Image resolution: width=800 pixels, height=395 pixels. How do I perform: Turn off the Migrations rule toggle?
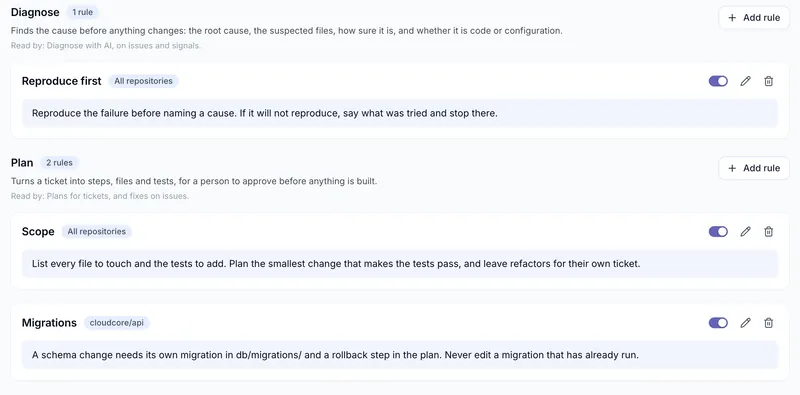coord(718,323)
